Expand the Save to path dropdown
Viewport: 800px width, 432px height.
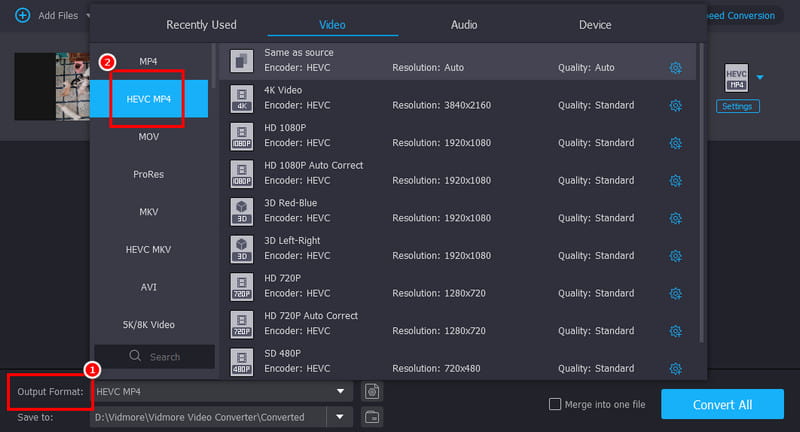point(341,417)
